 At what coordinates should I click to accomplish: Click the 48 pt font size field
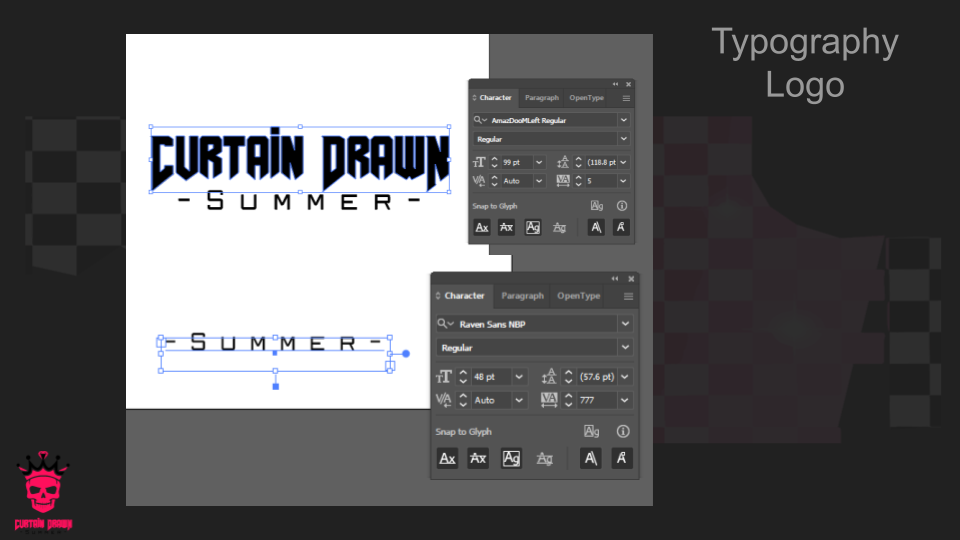491,377
